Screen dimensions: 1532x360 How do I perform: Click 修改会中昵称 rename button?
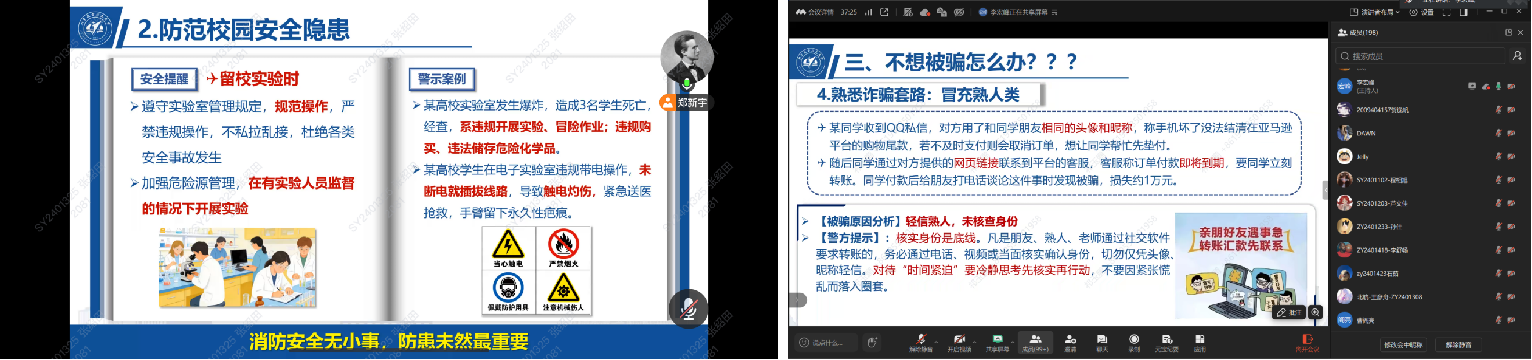pyautogui.click(x=1404, y=345)
